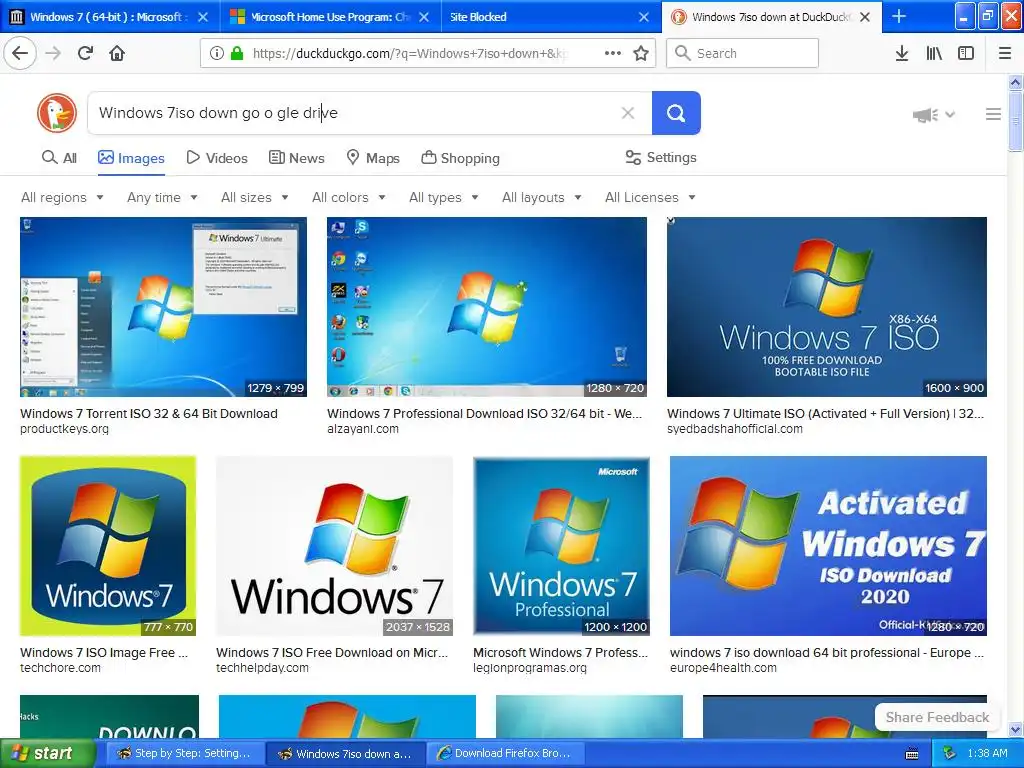Toggle the sidebar icon in toolbar
Image resolution: width=1024 pixels, height=768 pixels.
pos(966,53)
